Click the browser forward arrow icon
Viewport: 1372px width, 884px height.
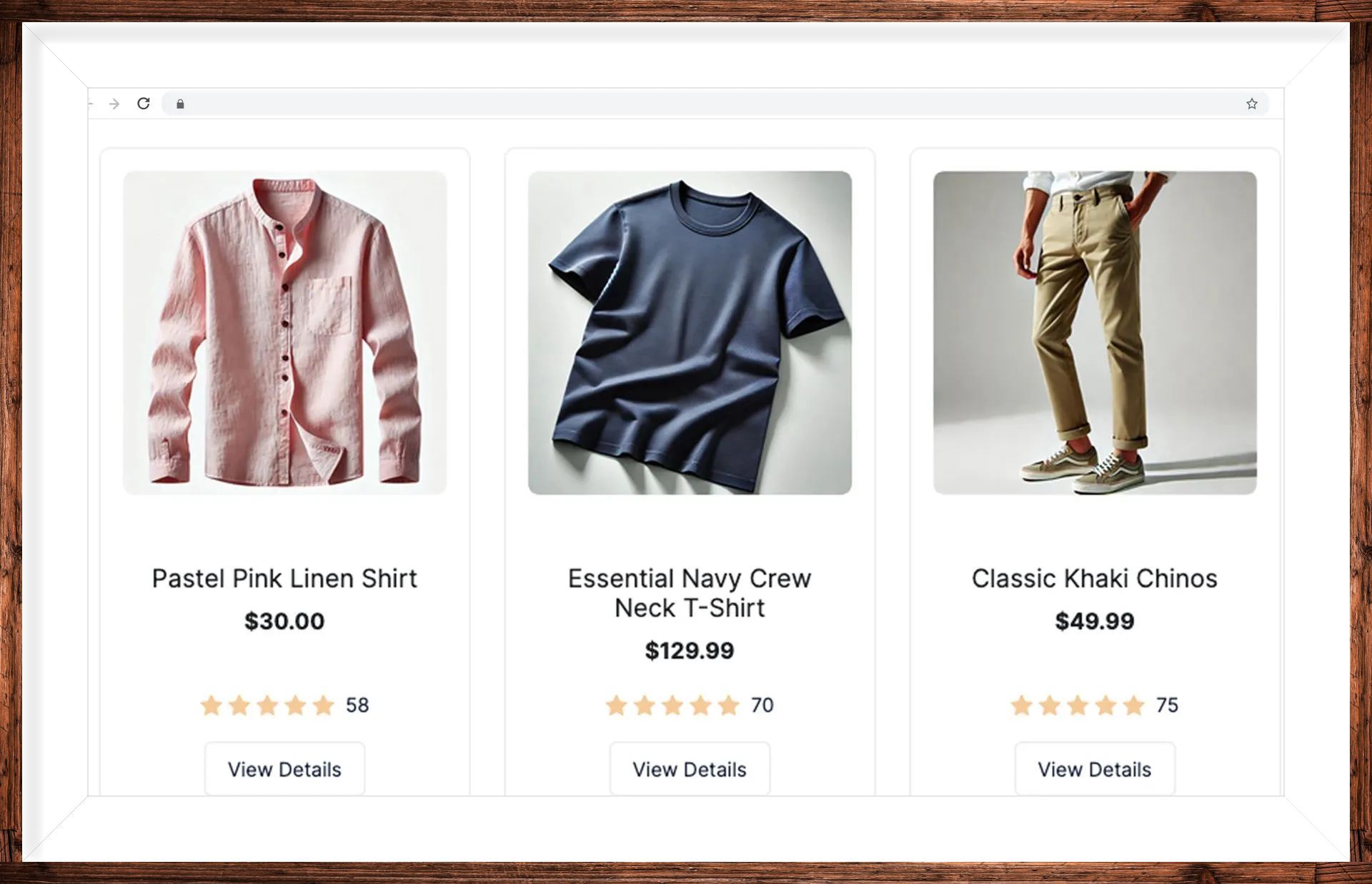point(116,104)
